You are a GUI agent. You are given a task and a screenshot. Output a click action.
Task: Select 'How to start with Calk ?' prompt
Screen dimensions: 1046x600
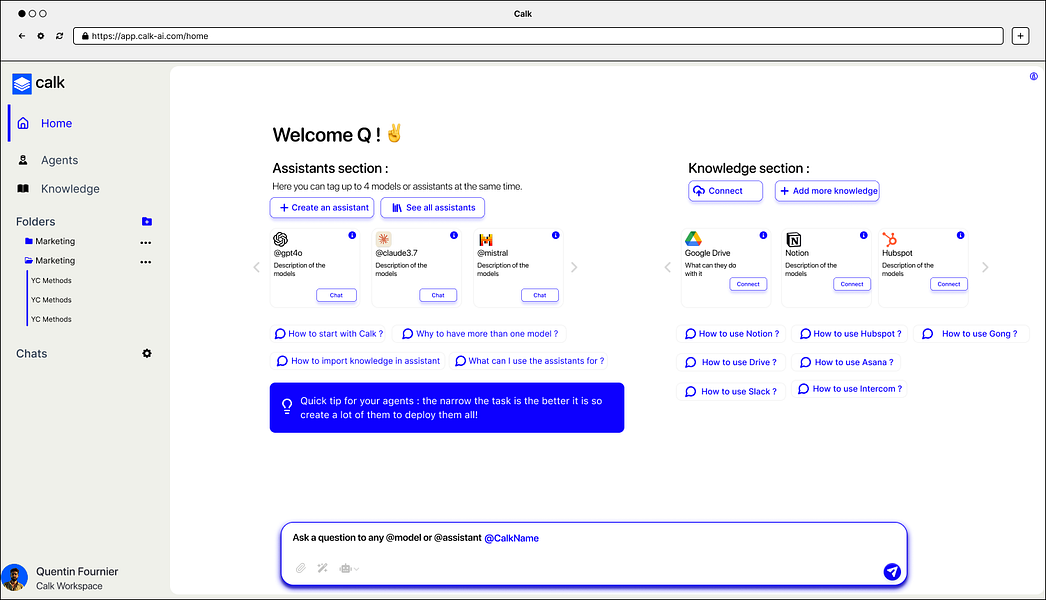pyautogui.click(x=329, y=334)
